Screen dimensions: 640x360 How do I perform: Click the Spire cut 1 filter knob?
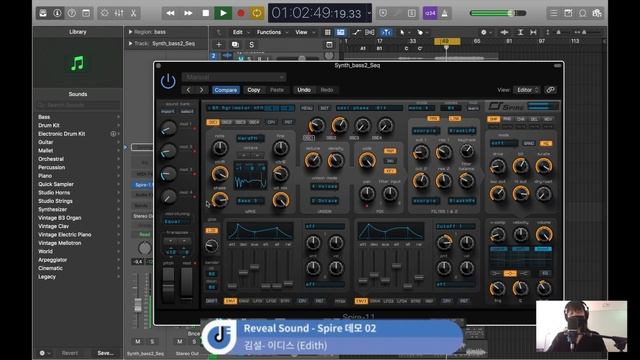[420, 152]
